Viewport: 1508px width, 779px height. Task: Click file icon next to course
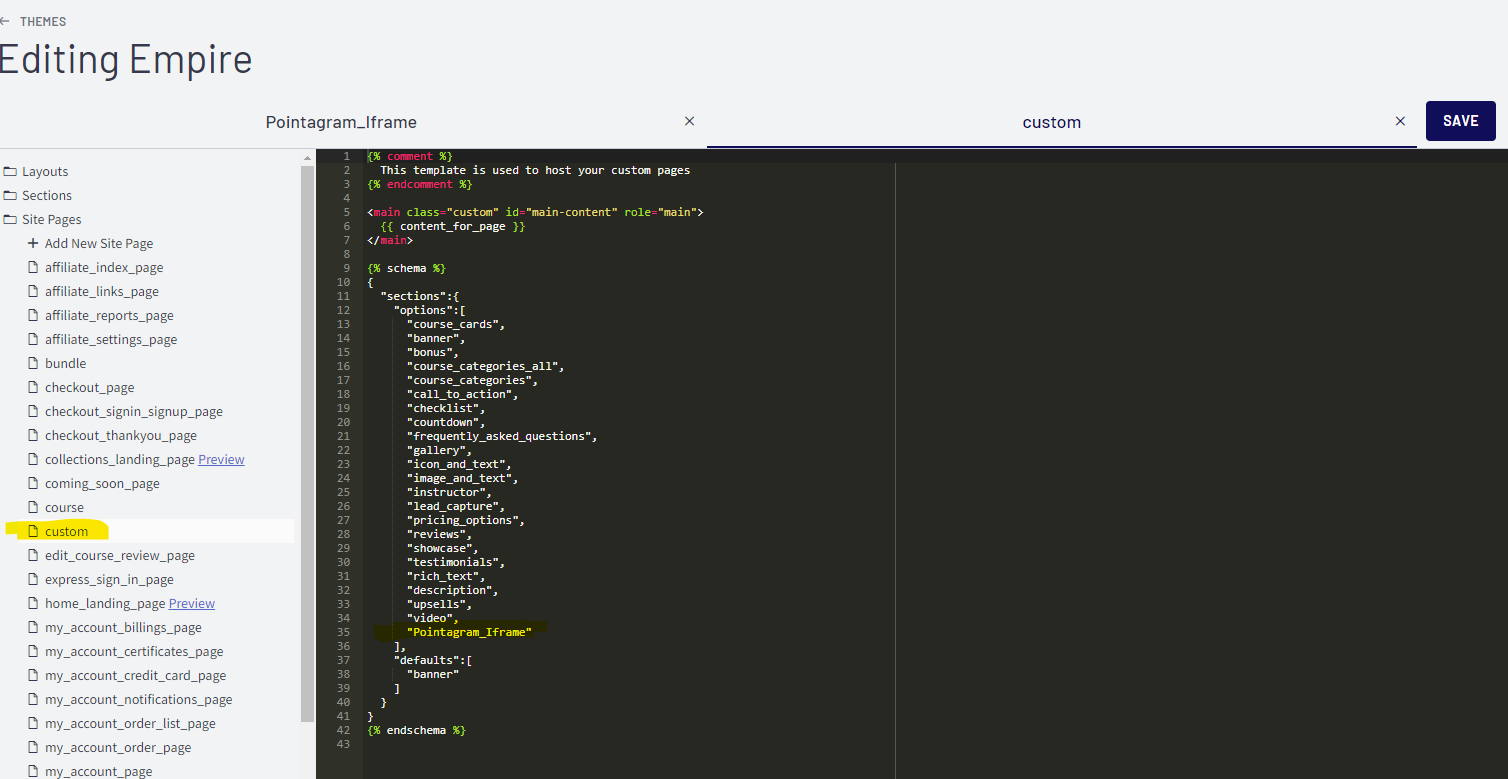pyautogui.click(x=32, y=507)
